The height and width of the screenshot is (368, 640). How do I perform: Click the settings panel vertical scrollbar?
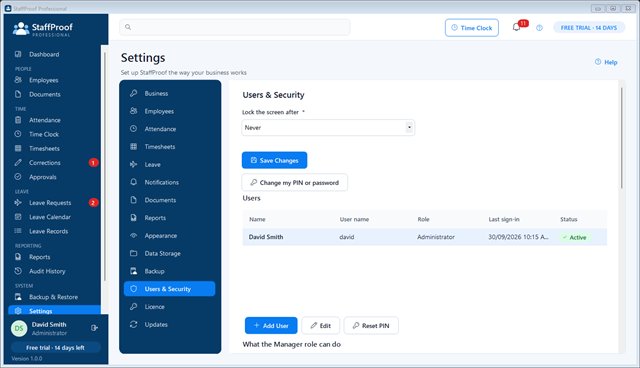point(622,139)
